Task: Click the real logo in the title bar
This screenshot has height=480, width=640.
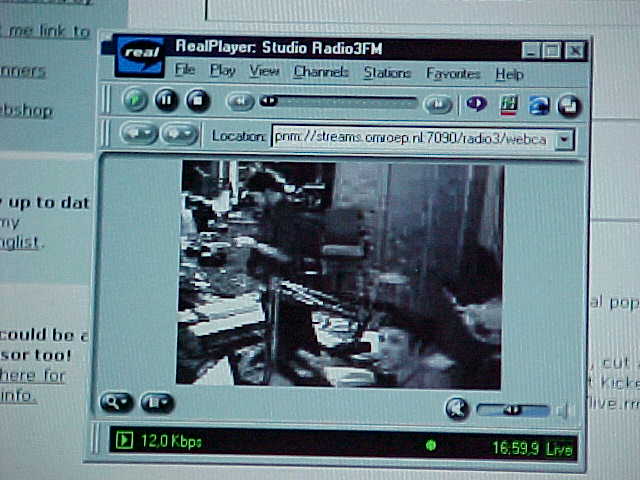Action: pos(140,56)
